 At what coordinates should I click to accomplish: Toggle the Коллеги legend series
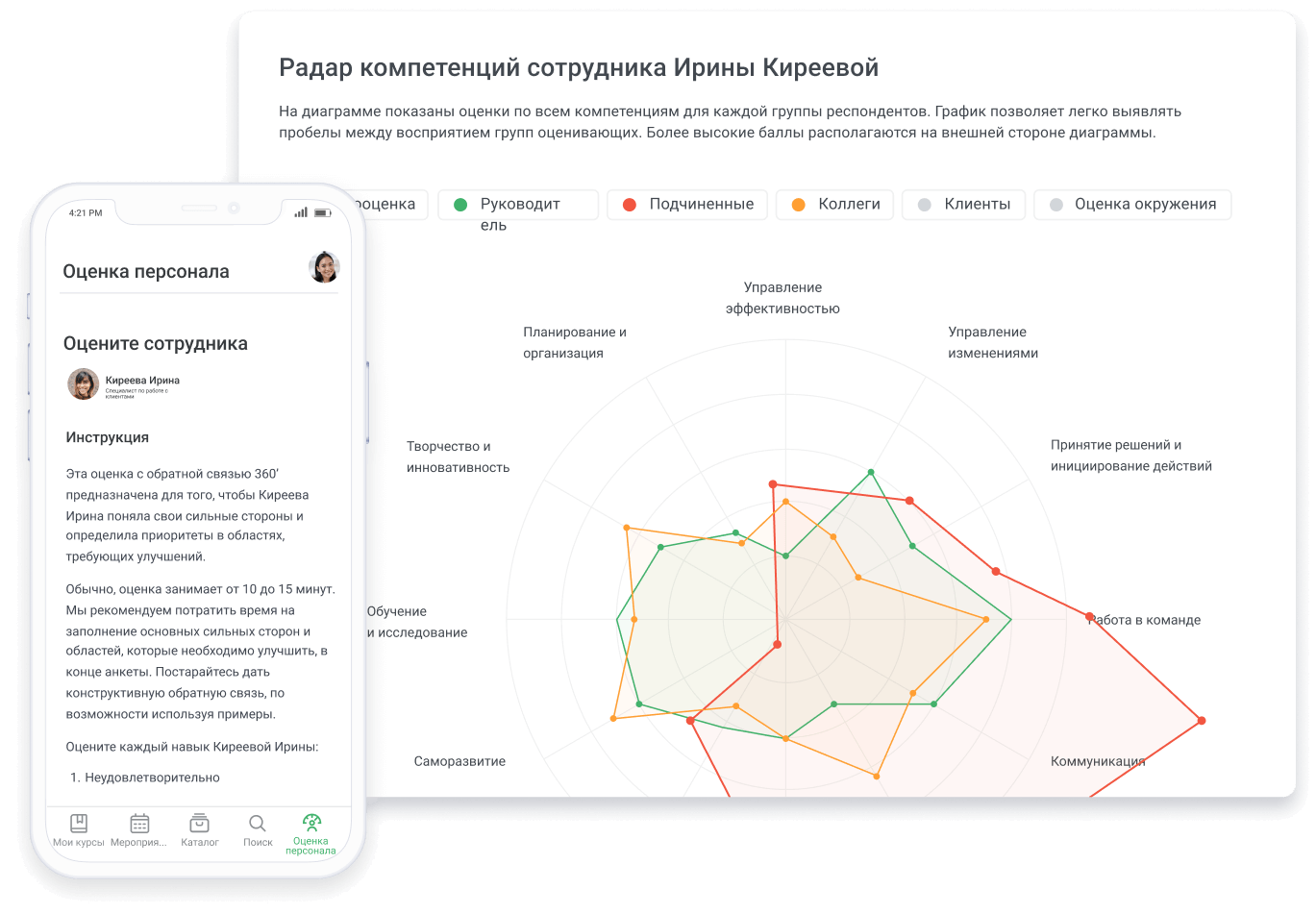pos(834,205)
